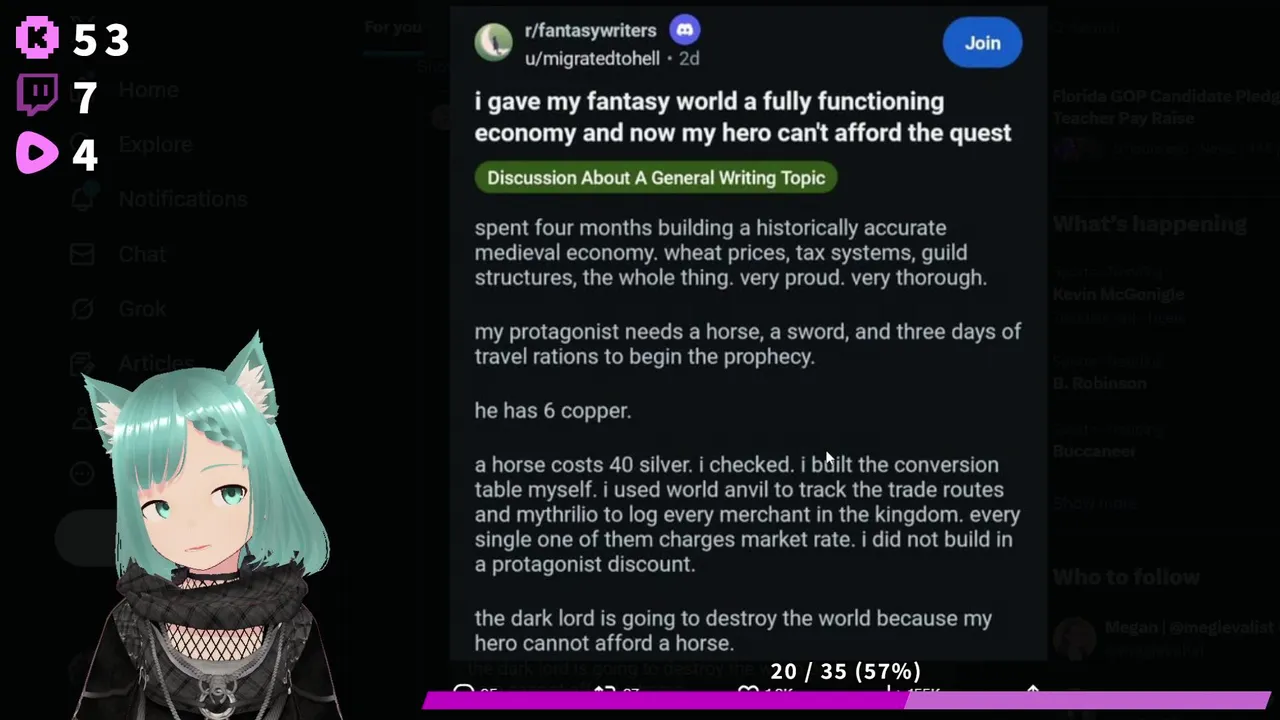
Task: Click the Discussion About A General Writing Topic flair
Action: (656, 178)
